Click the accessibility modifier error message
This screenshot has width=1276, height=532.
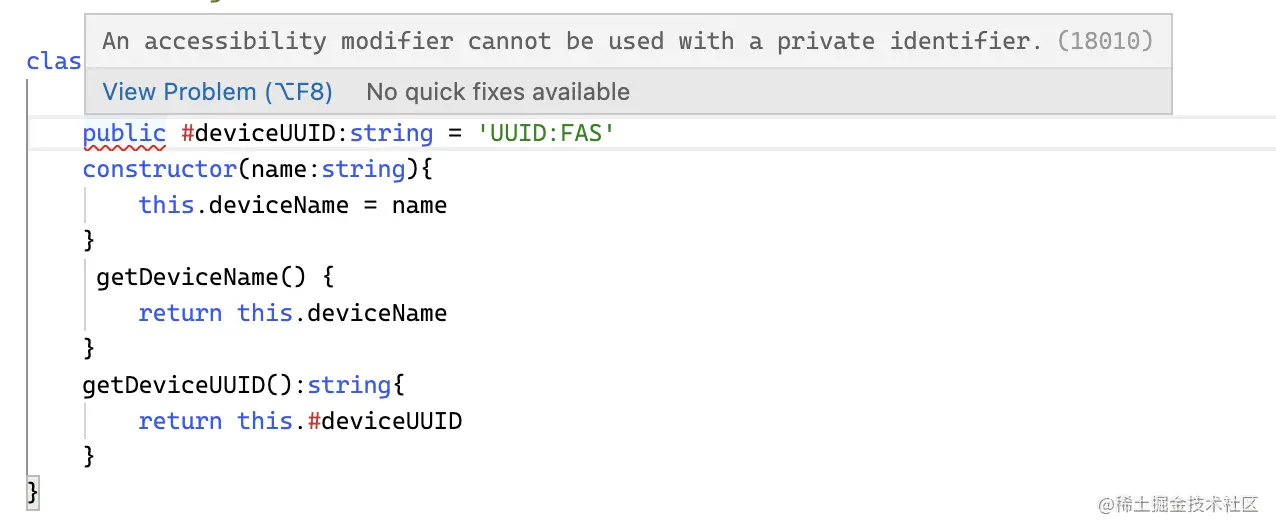tap(572, 41)
